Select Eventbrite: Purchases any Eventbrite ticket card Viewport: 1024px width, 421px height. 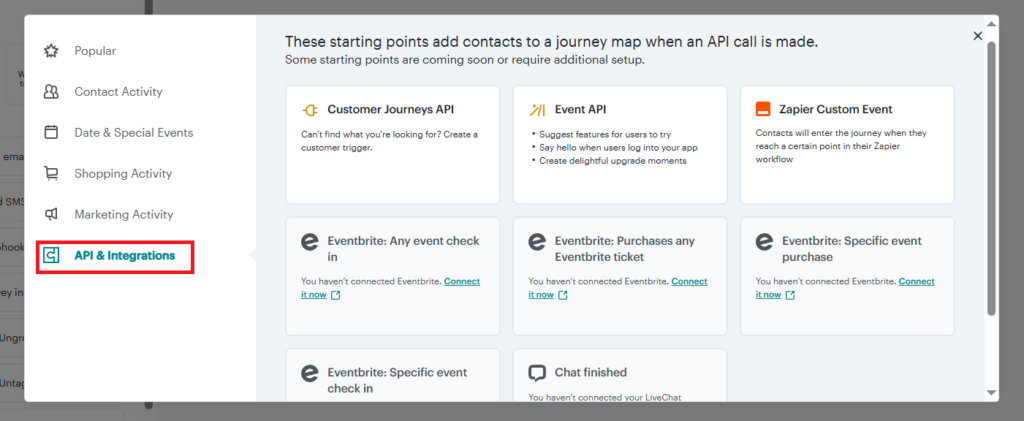(620, 276)
